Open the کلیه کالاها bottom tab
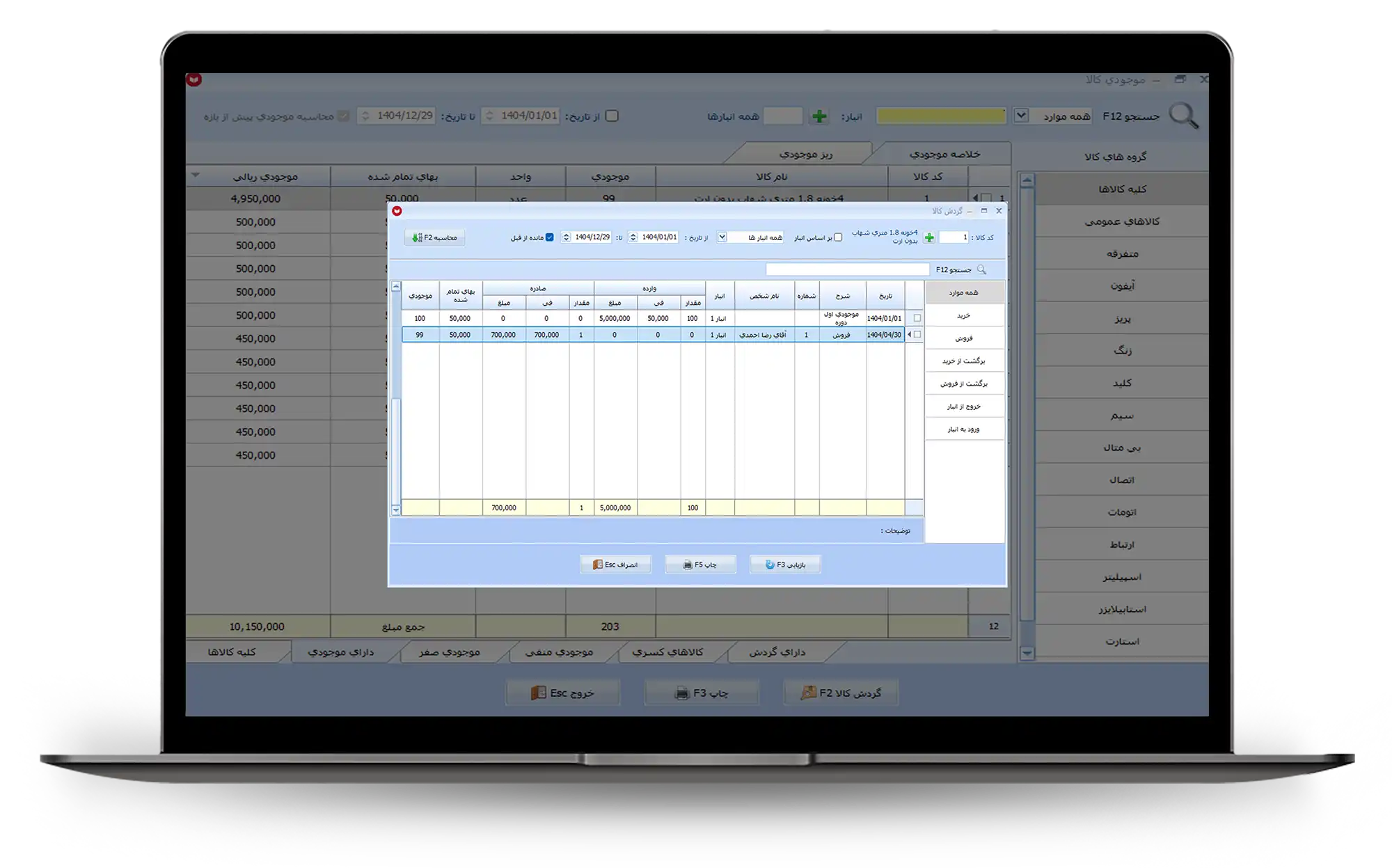Screen dimensions: 1392x868 pos(232,652)
